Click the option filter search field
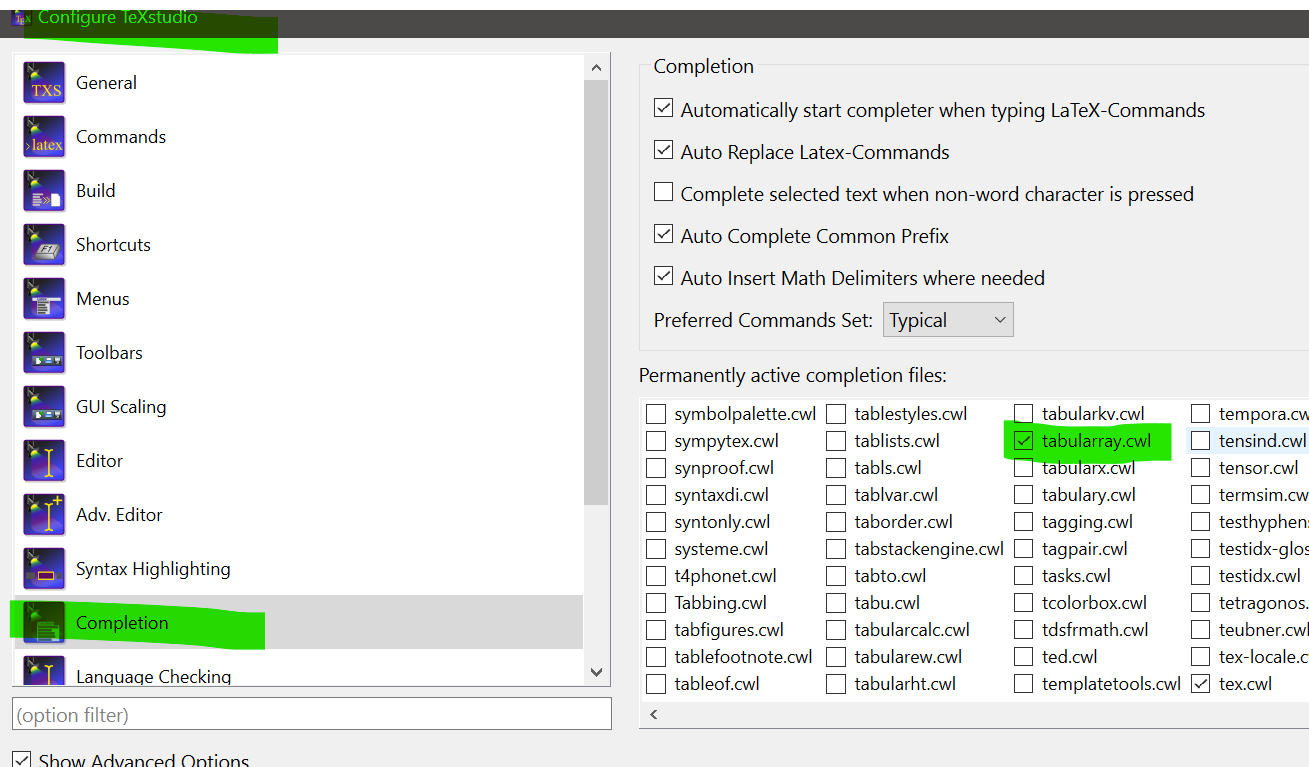Viewport: 1309px width, 767px height. click(x=311, y=713)
